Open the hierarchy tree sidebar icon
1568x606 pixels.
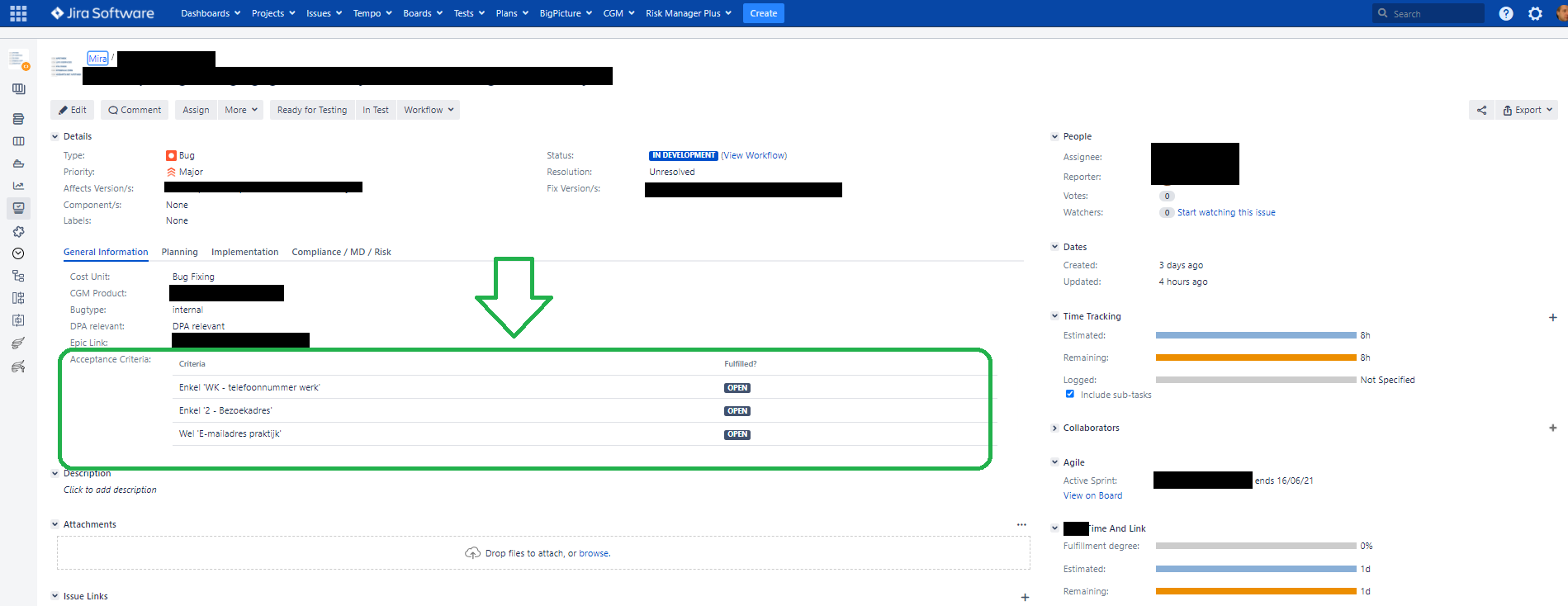pos(18,276)
